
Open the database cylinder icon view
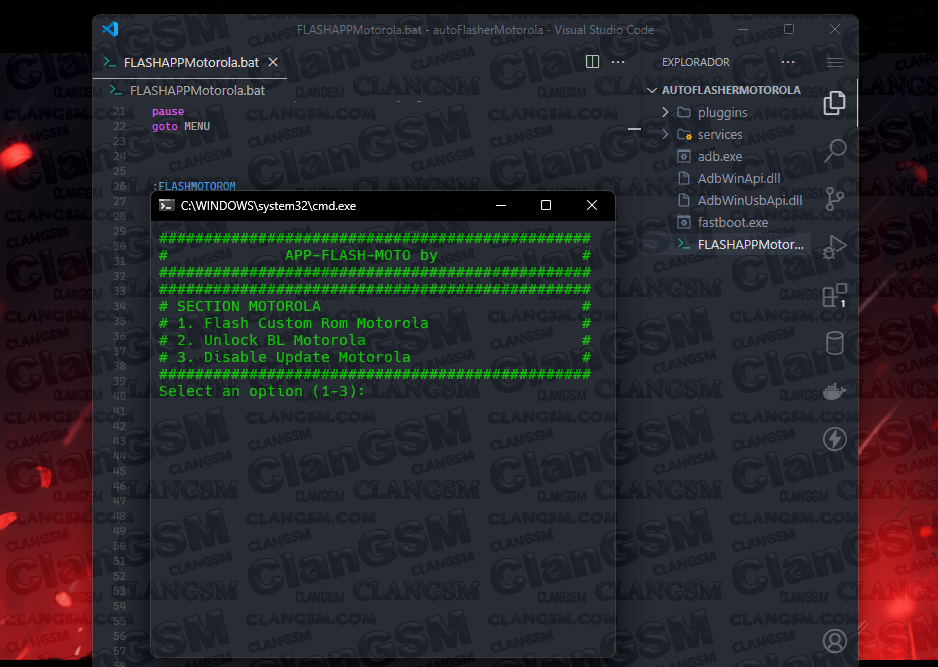point(835,343)
